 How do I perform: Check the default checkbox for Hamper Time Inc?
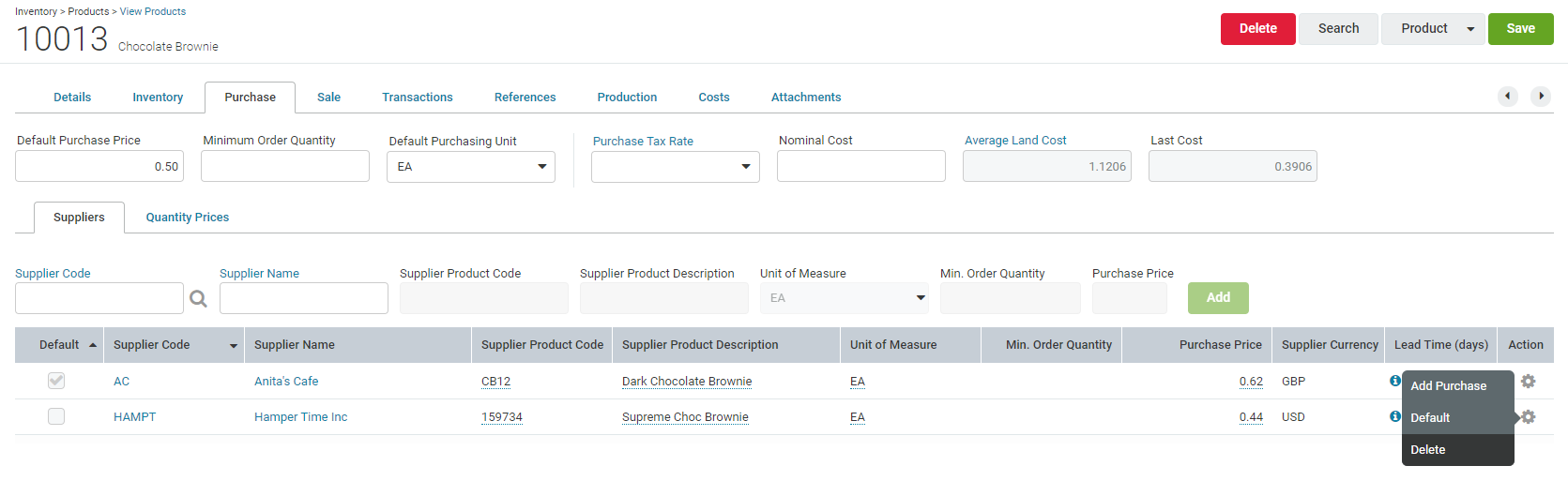coord(56,416)
